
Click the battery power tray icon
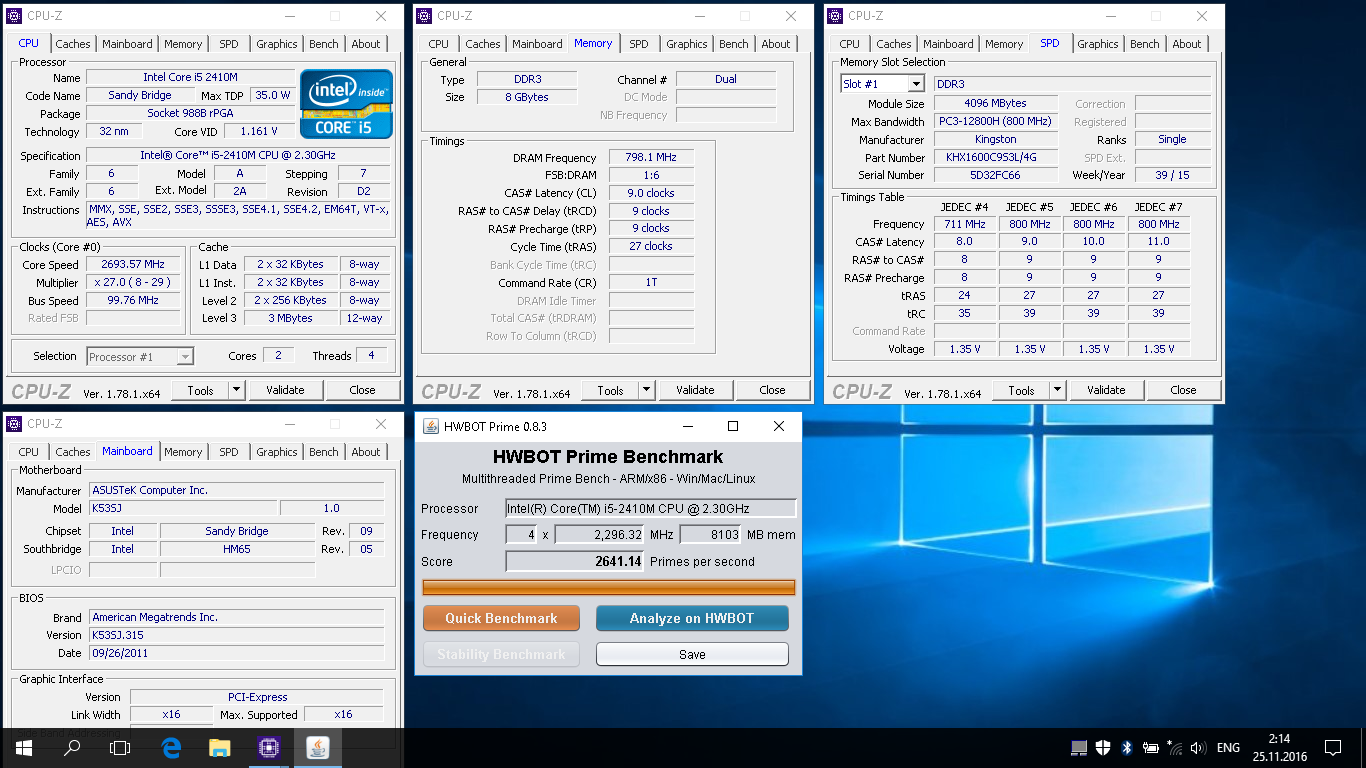(x=1151, y=748)
